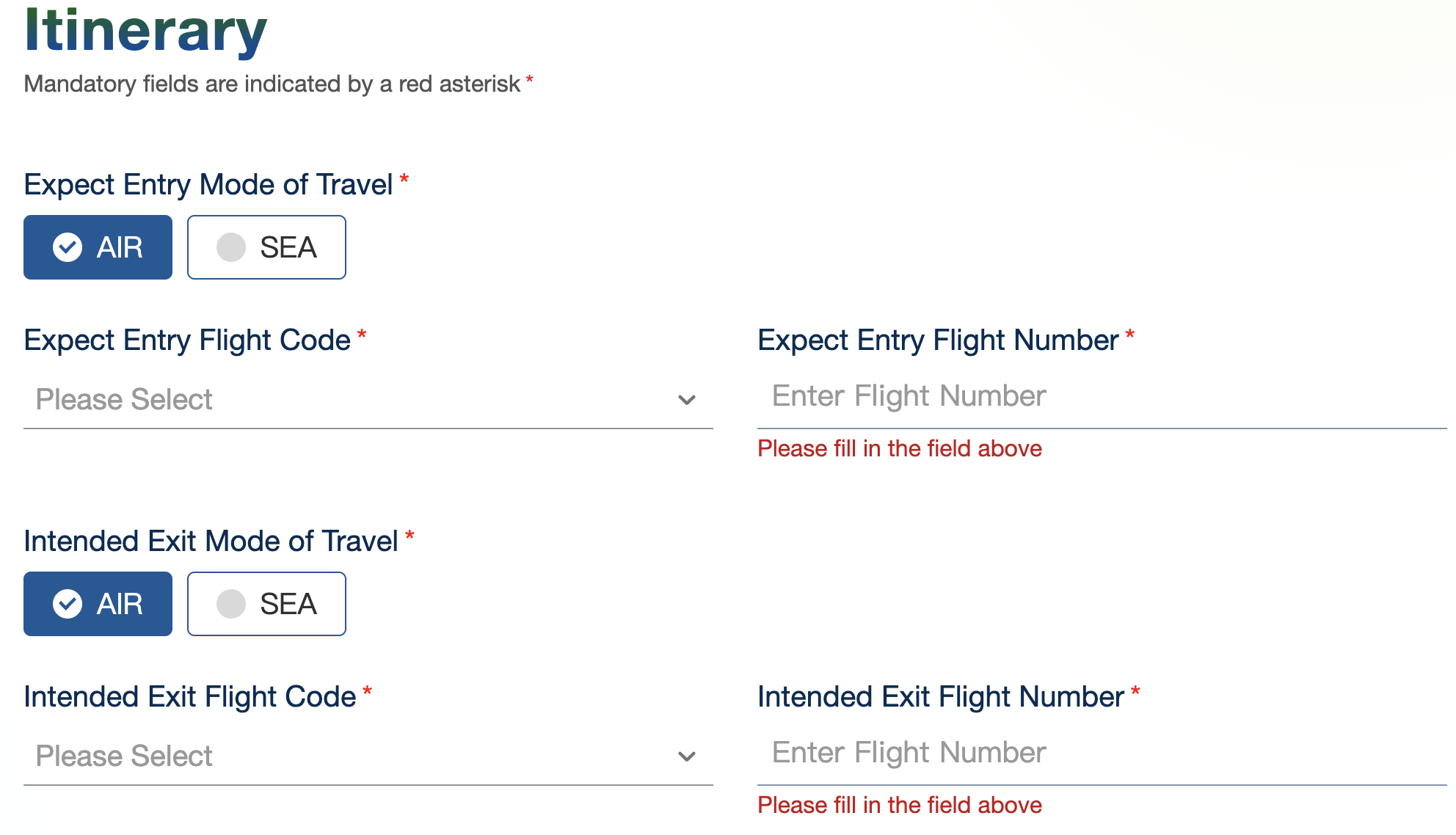Viewport: 1456px width, 835px height.
Task: Click the checkmark icon on entry AIR option
Action: pos(68,247)
